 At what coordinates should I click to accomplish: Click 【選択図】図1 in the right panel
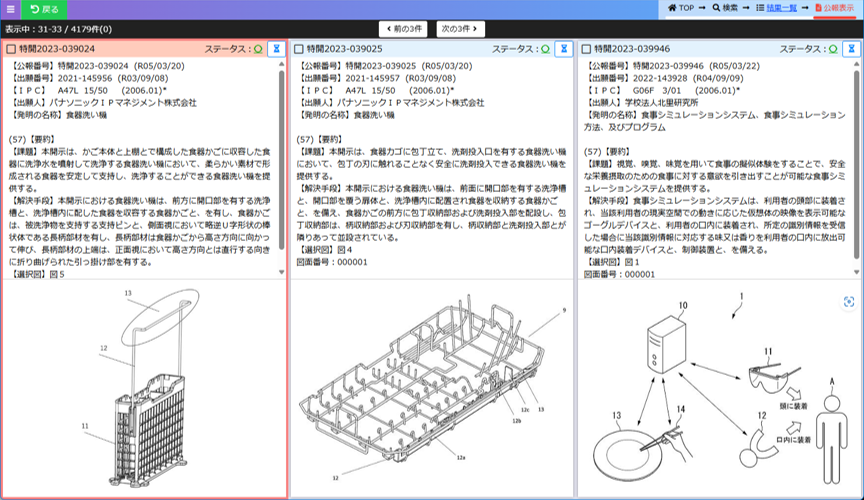612,262
